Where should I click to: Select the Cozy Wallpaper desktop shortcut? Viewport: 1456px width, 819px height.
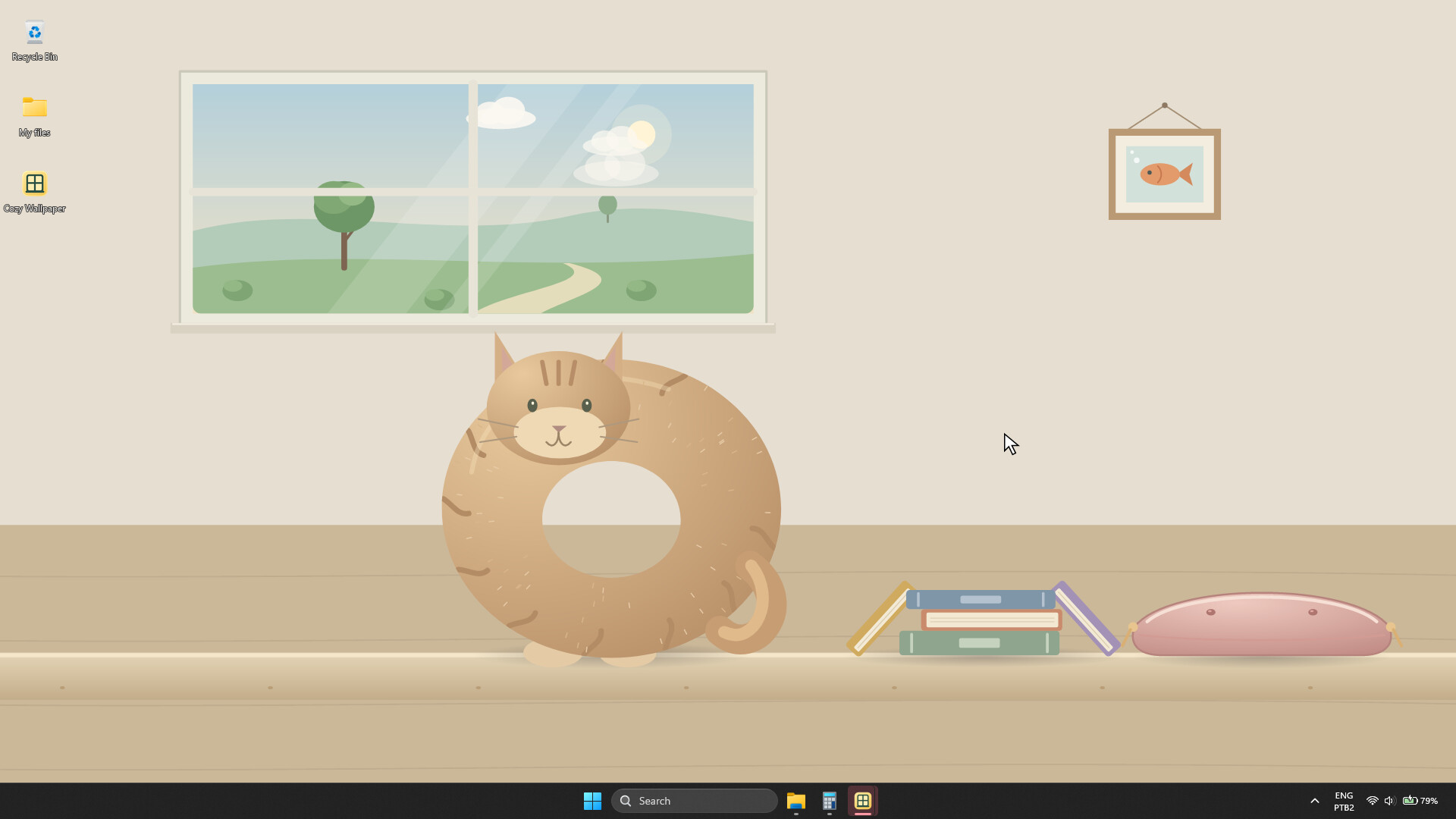[x=34, y=193]
